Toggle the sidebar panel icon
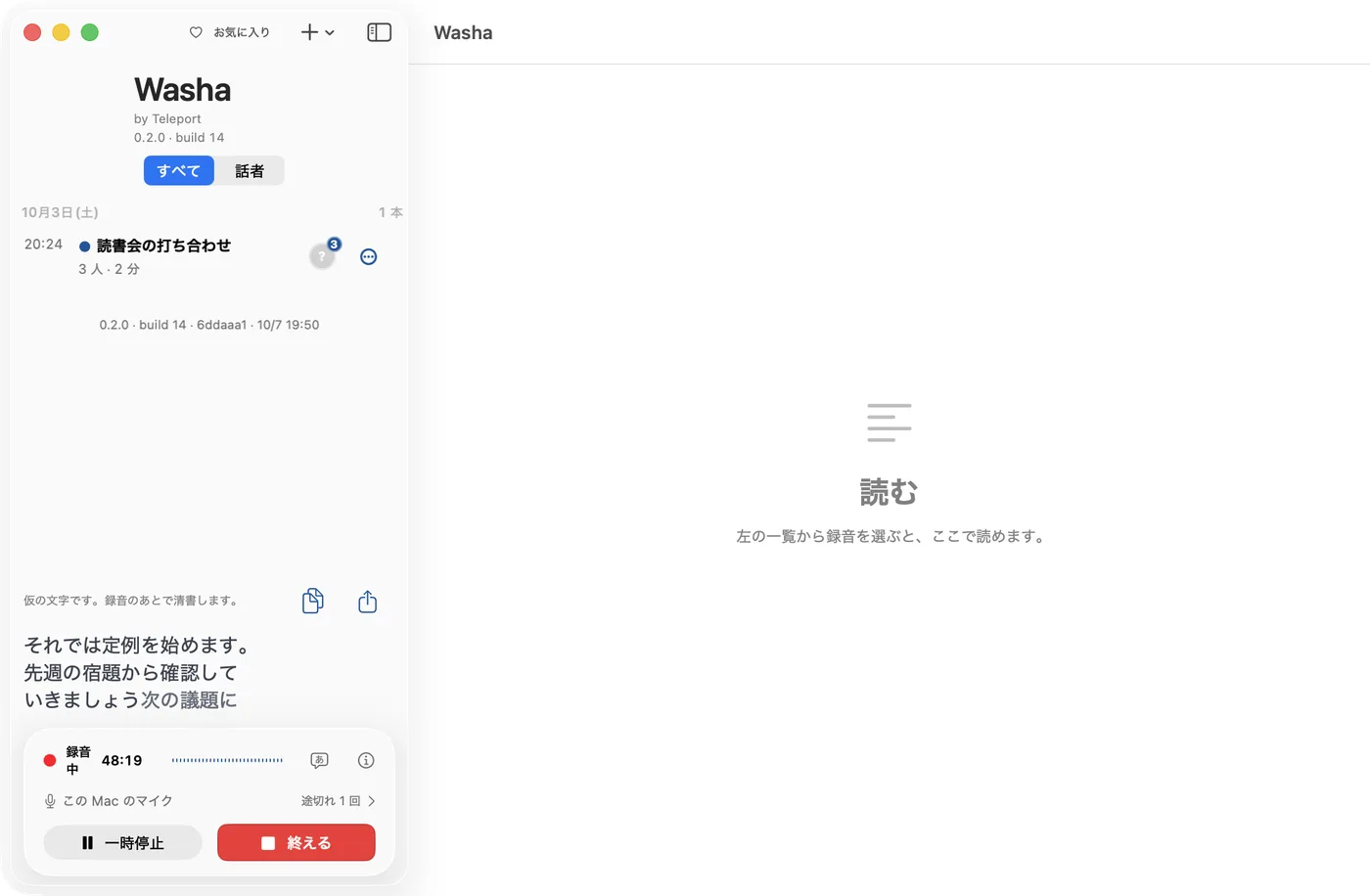The width and height of the screenshot is (1370, 896). (380, 32)
